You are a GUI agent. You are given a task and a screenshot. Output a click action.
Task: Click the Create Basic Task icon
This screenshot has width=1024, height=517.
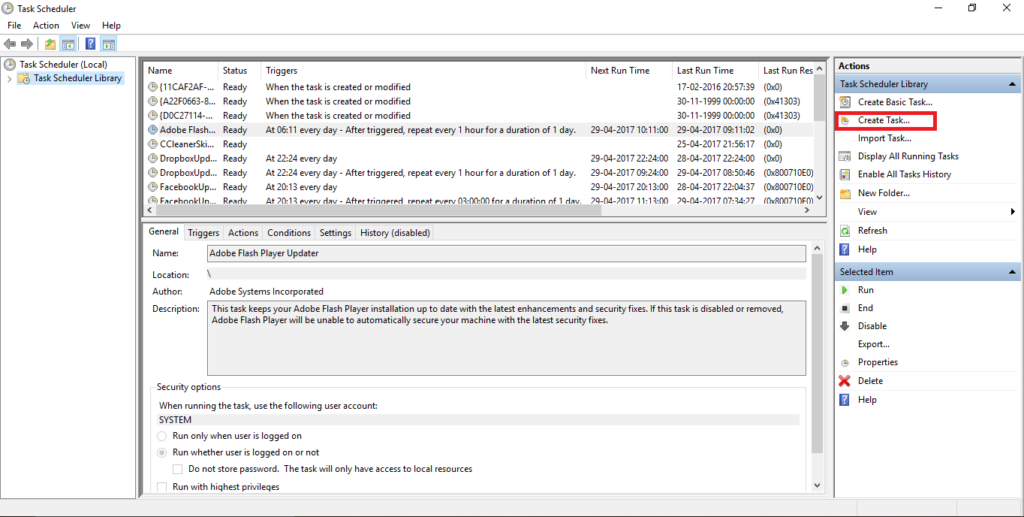(846, 102)
